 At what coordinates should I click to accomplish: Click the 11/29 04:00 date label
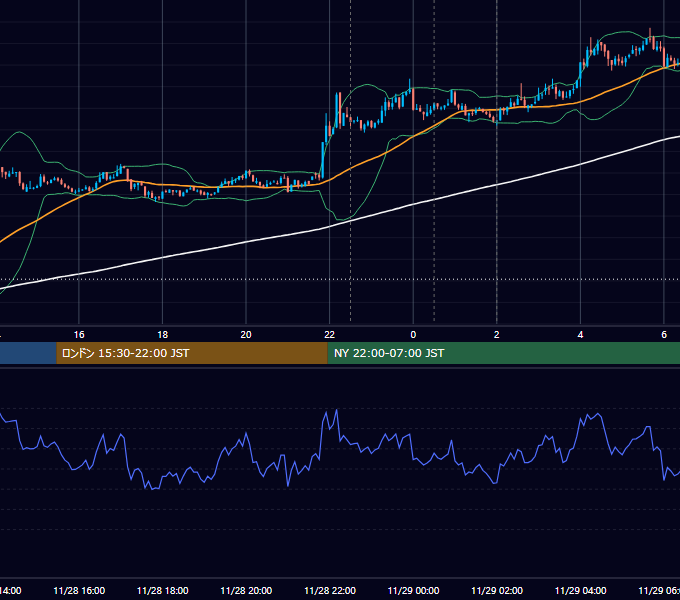[581, 591]
